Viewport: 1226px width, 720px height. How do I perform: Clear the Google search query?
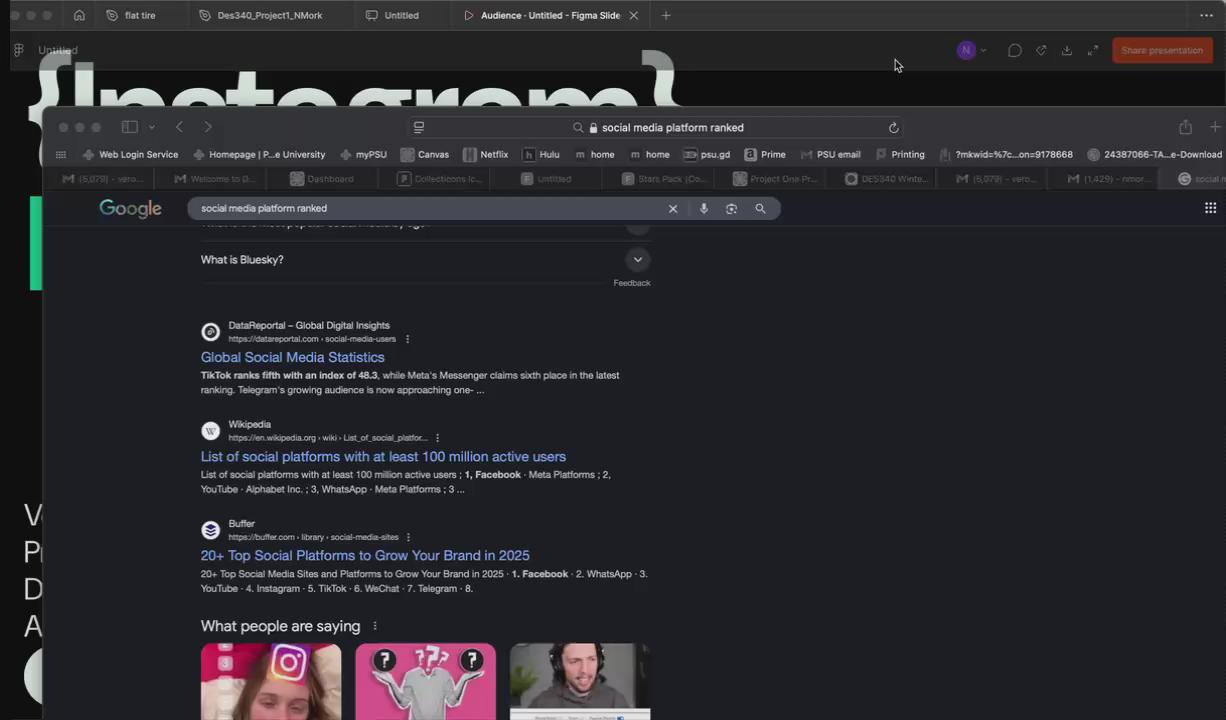673,208
